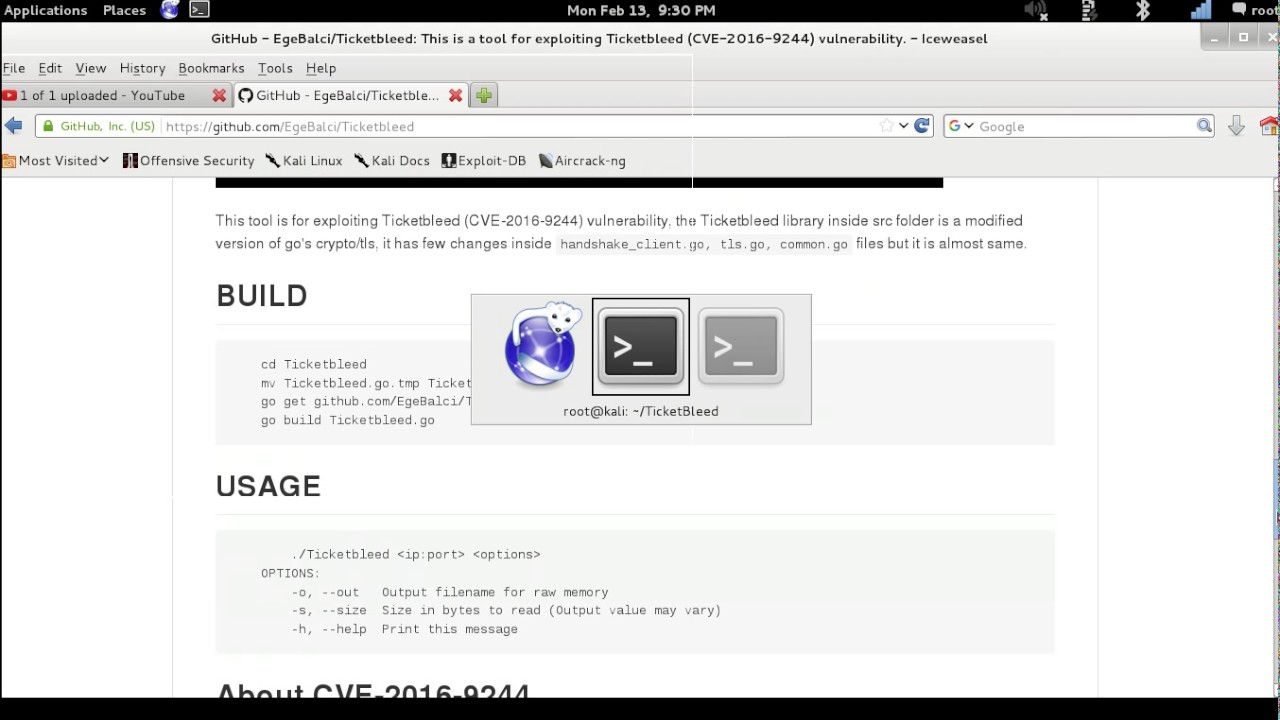Click the clock showing Mon Feb 13
Viewport: 1280px width, 720px height.
coord(641,10)
